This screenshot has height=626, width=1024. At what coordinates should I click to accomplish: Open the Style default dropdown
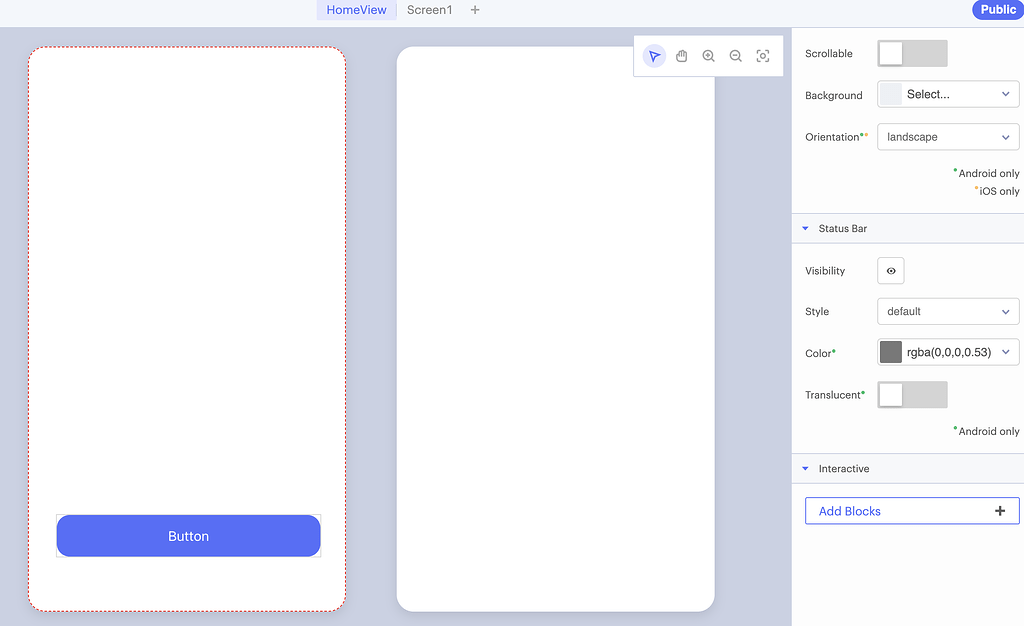tap(946, 311)
